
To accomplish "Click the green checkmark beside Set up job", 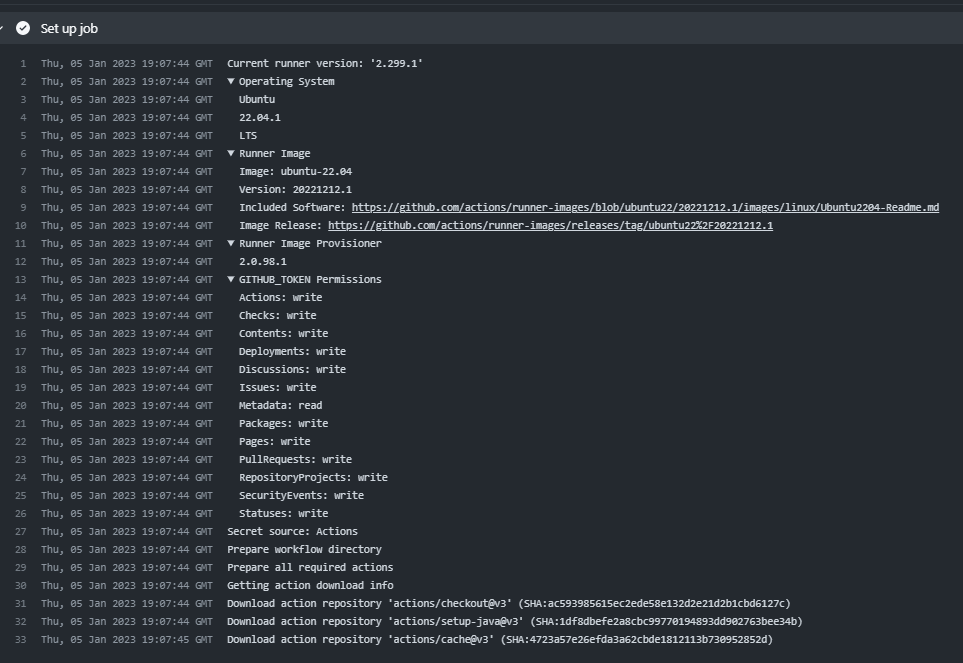I will 22,28.
